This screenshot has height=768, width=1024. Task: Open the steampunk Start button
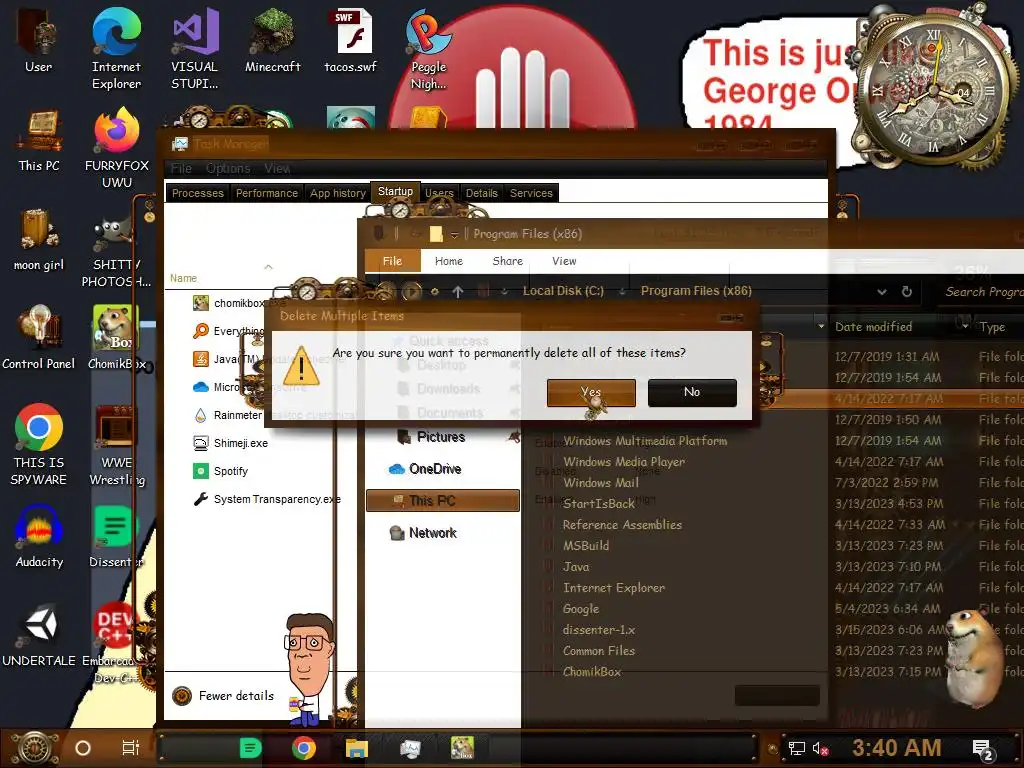[34, 748]
